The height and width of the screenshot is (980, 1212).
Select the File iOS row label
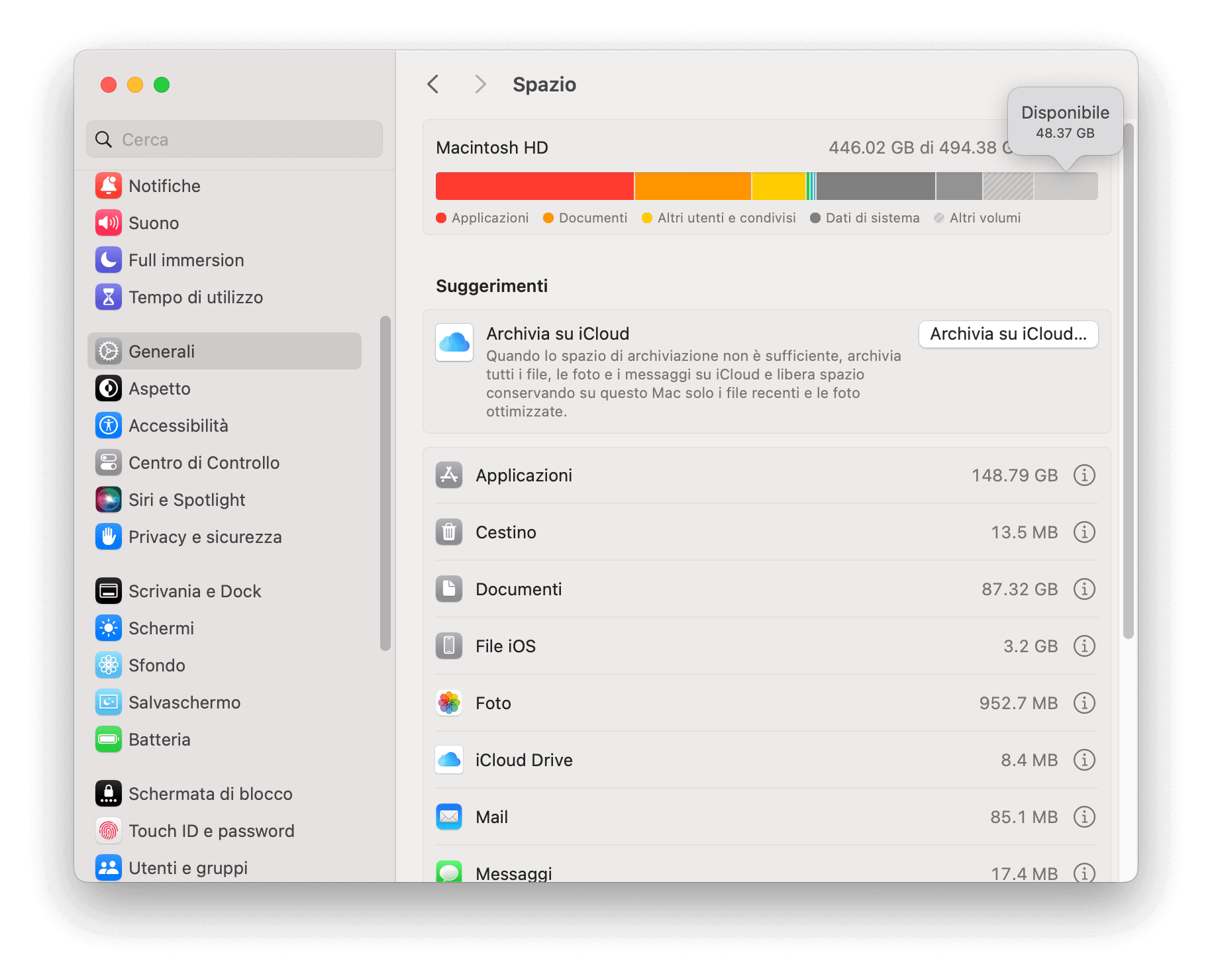click(x=506, y=646)
